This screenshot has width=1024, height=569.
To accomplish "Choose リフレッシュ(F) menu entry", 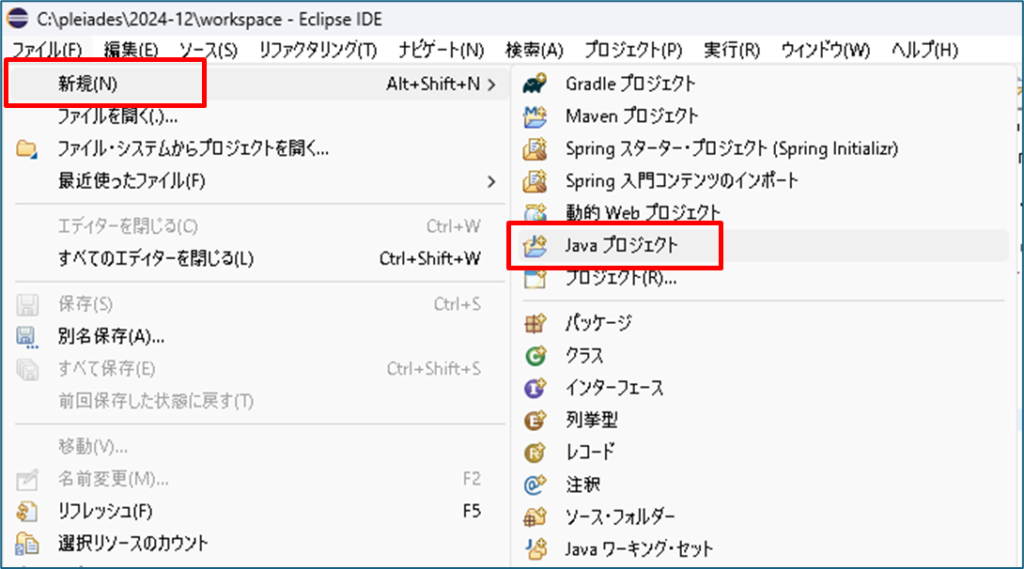I will [105, 512].
